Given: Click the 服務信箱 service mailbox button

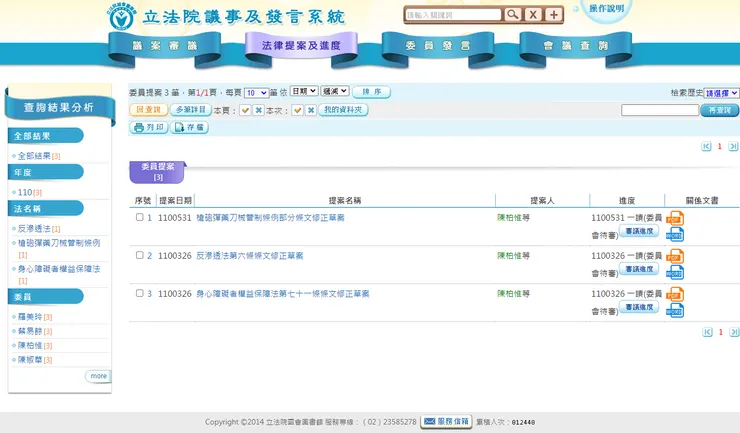Looking at the screenshot, I should point(446,421).
